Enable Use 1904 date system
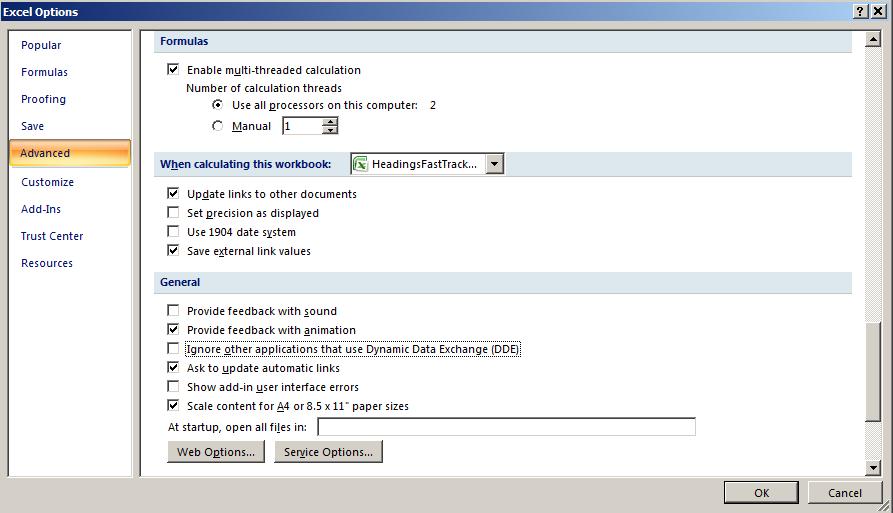Image resolution: width=893 pixels, height=513 pixels. 173,232
